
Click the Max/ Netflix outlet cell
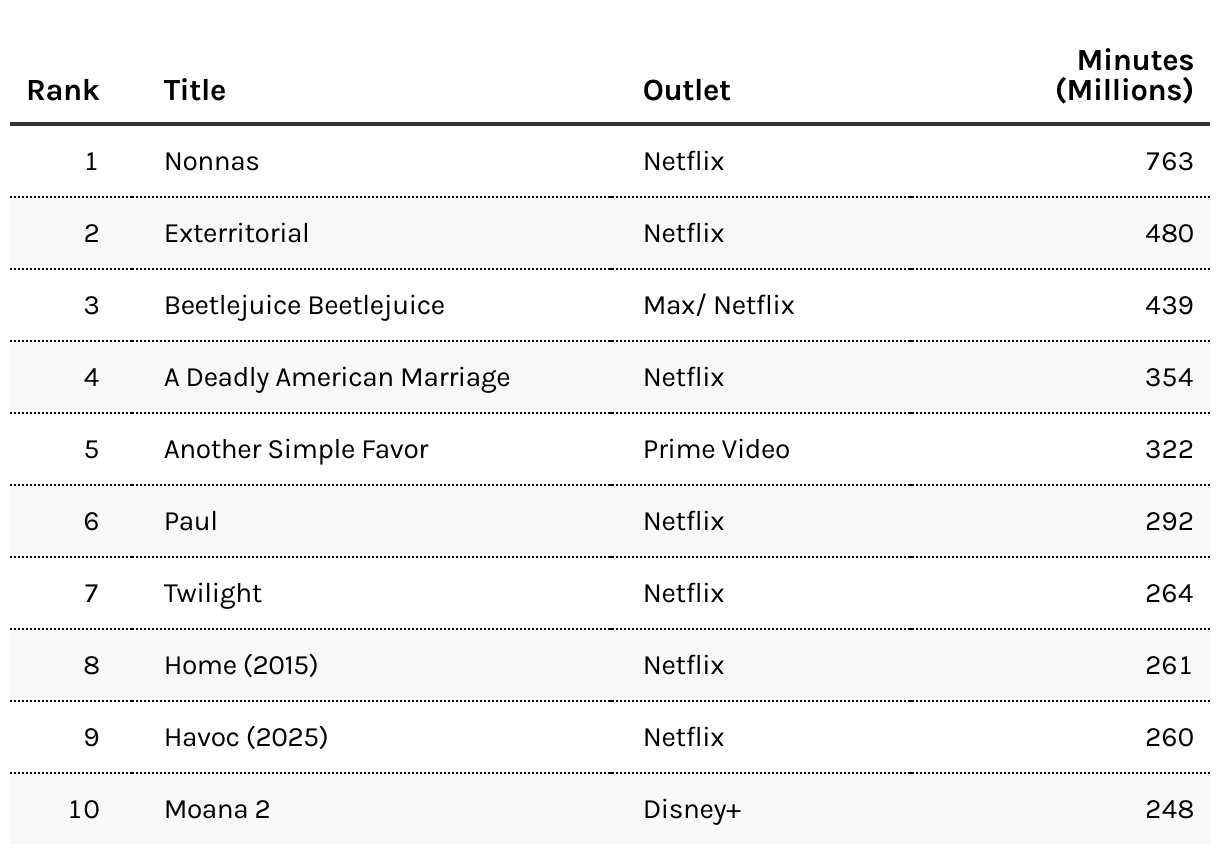click(x=718, y=305)
